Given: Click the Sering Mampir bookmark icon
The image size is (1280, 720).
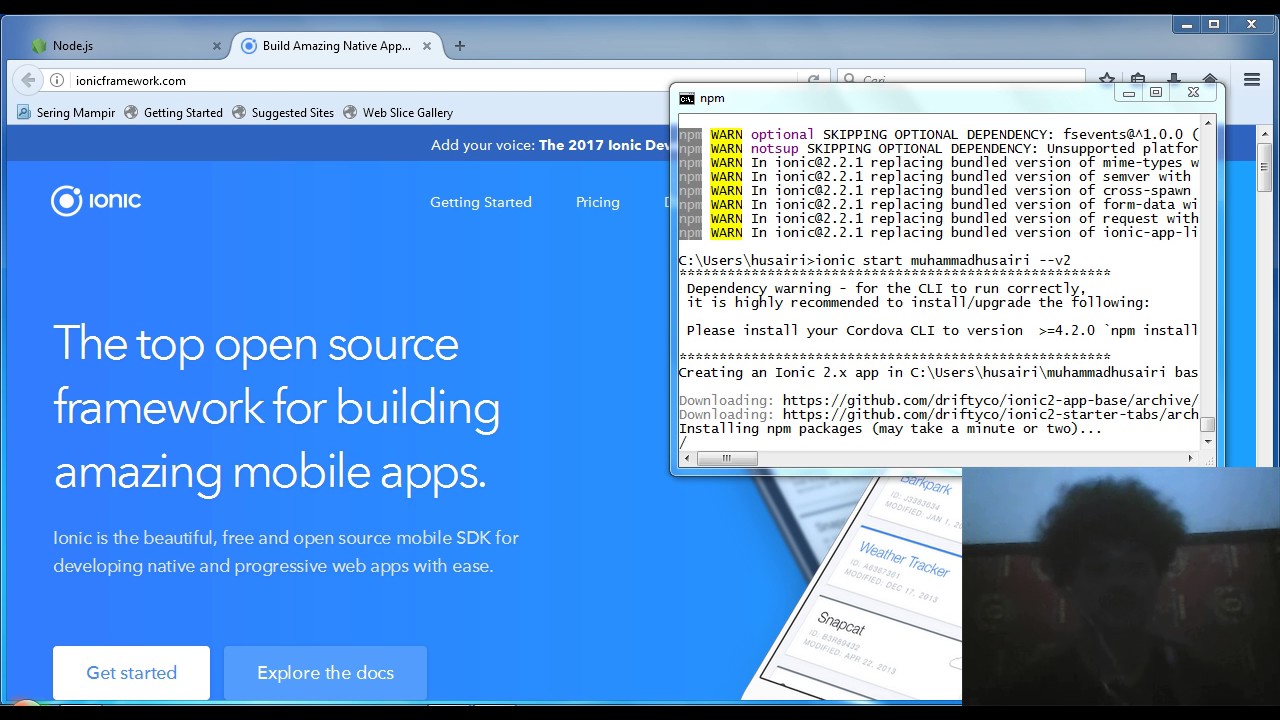Looking at the screenshot, I should (25, 113).
